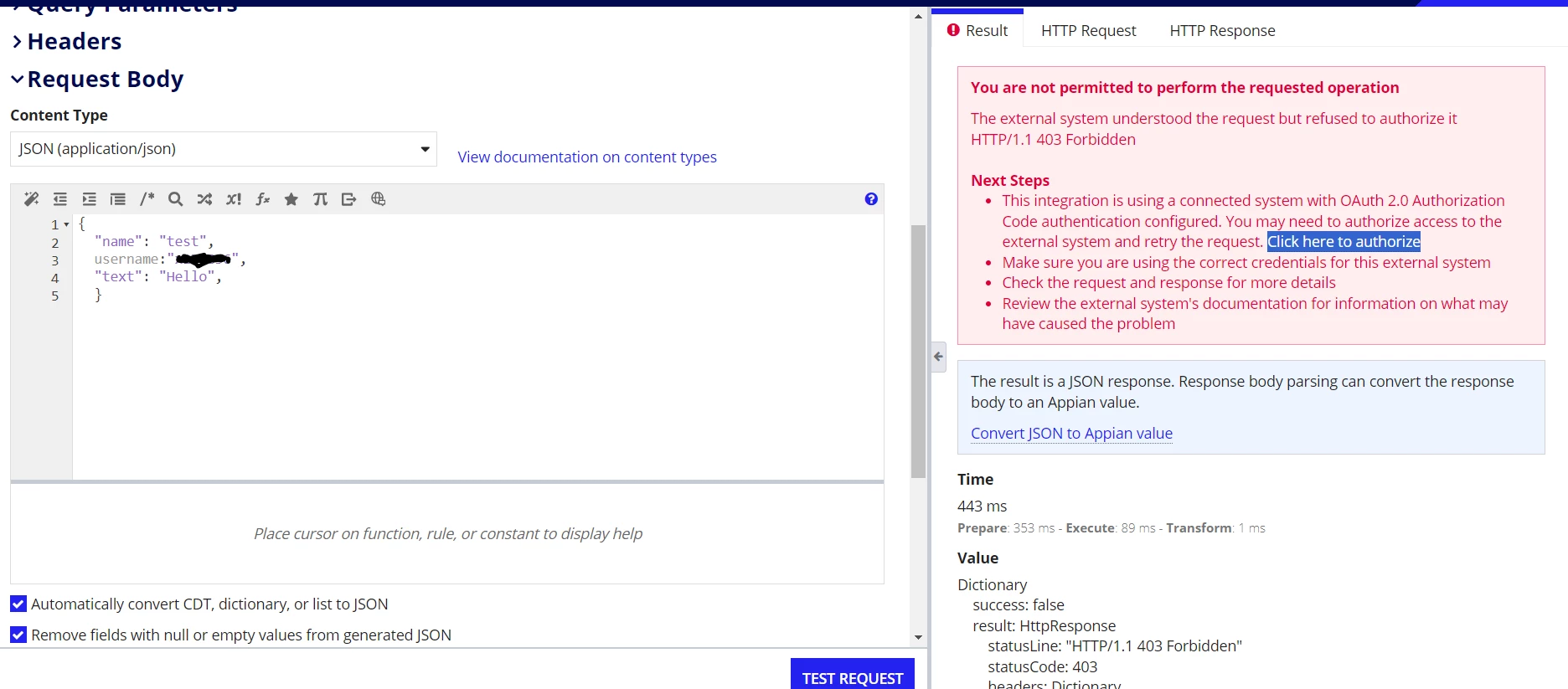Screen dimensions: 1568x689
Task: Expand the Headers section
Action: click(x=66, y=41)
